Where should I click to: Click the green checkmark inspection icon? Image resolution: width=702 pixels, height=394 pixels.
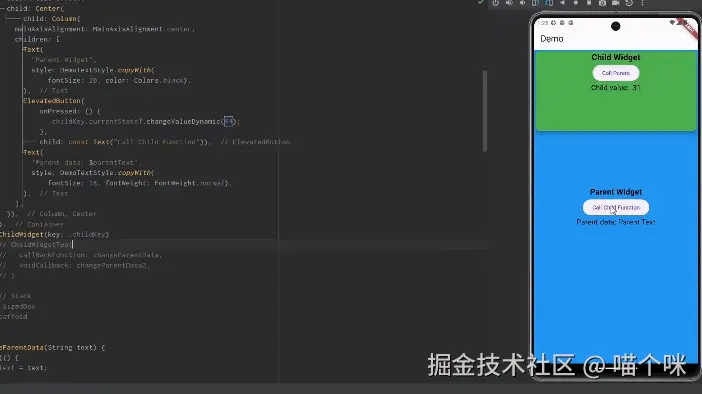tap(480, 2)
